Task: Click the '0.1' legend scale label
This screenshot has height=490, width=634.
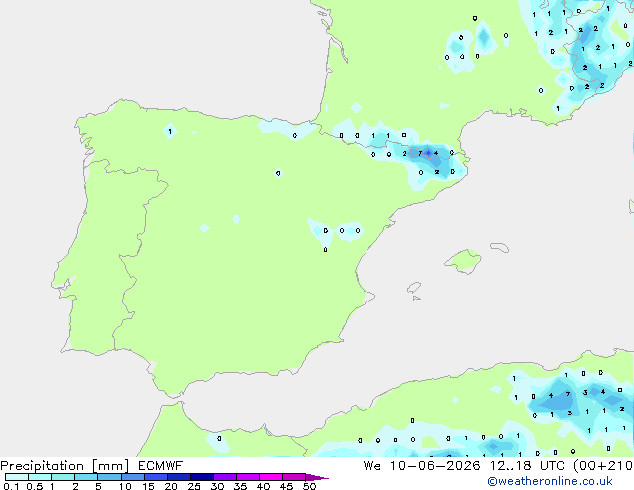Action: [11, 486]
